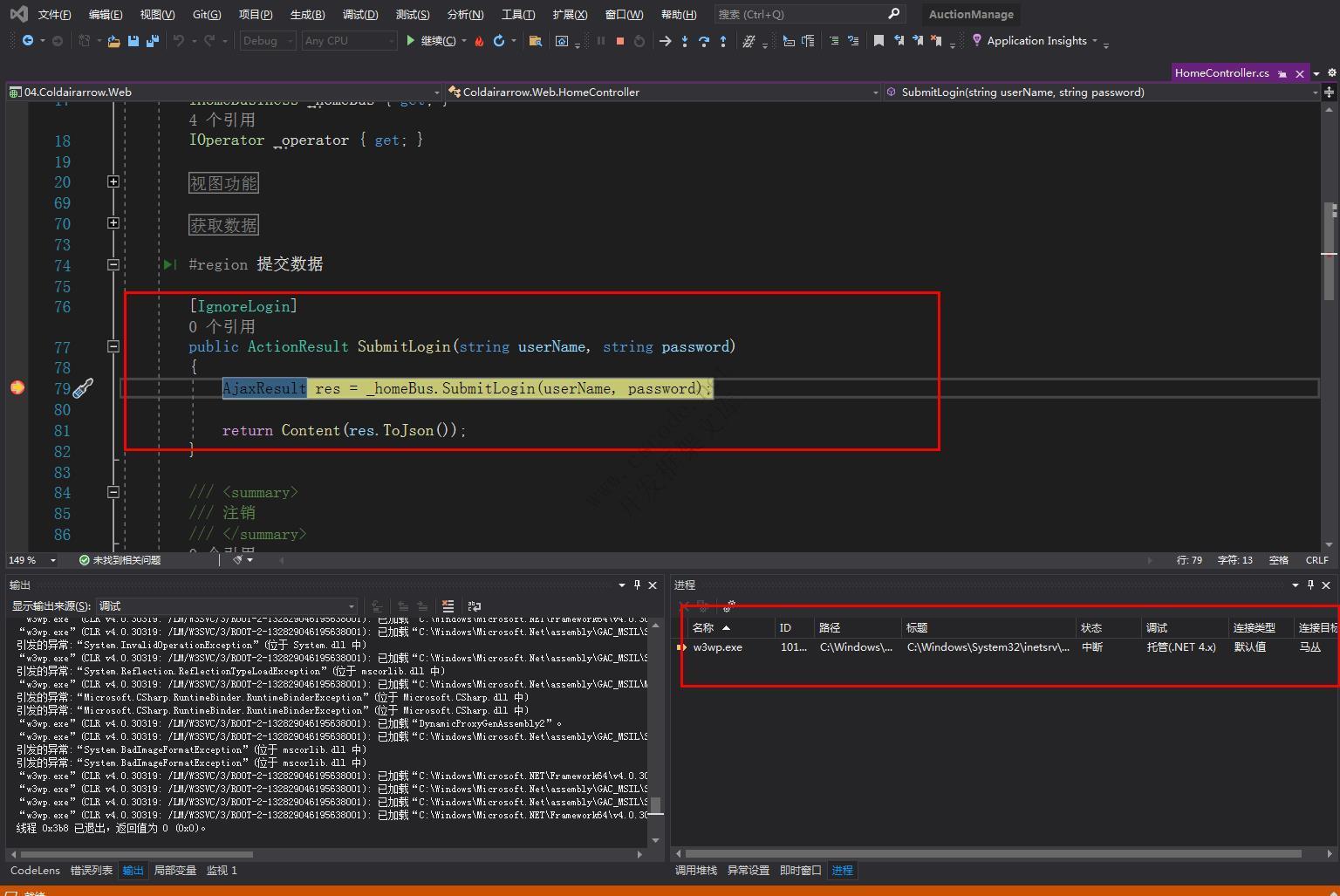Click the Navigate Backward arrow icon
Image resolution: width=1340 pixels, height=896 pixels.
pyautogui.click(x=28, y=41)
